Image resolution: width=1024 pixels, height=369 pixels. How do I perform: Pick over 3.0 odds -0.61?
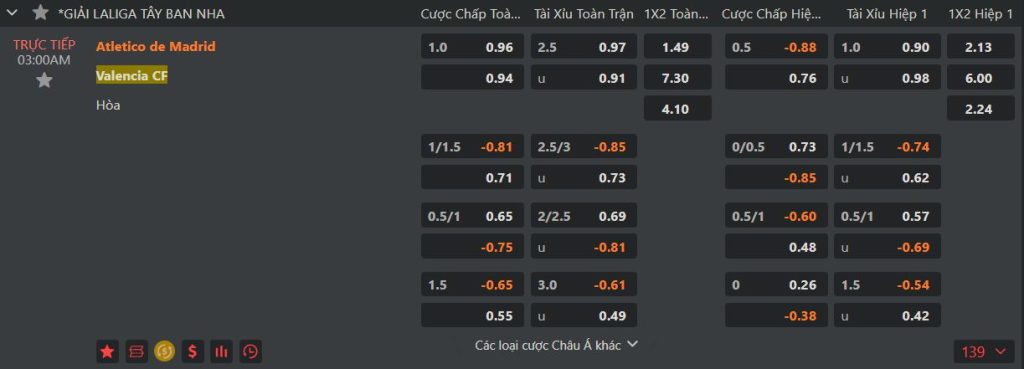coord(584,285)
